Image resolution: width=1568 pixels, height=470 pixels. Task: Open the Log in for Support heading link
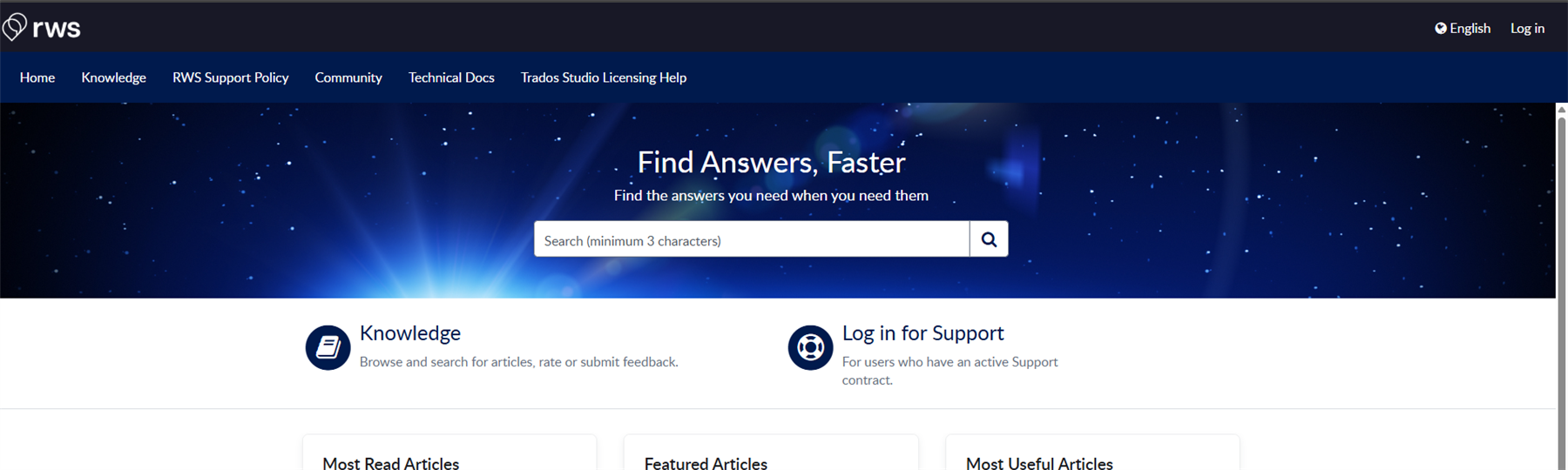(923, 332)
